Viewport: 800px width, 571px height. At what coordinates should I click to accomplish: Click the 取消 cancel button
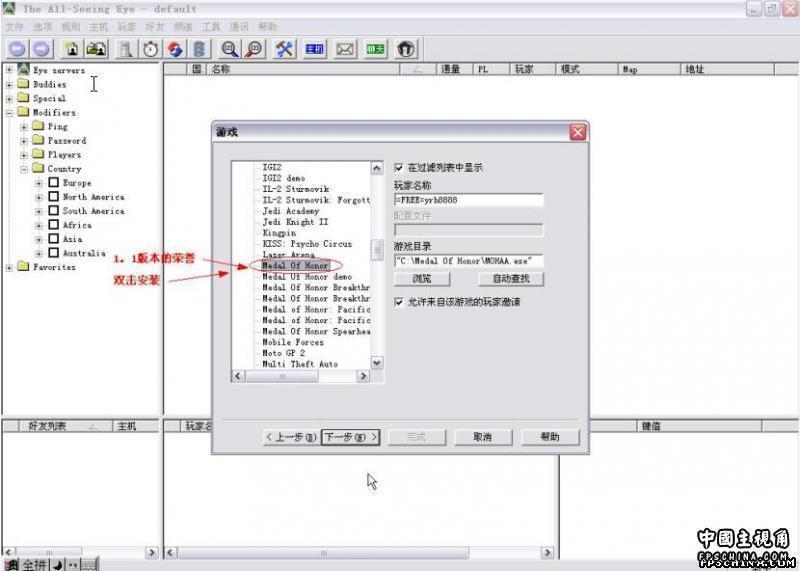pos(482,437)
